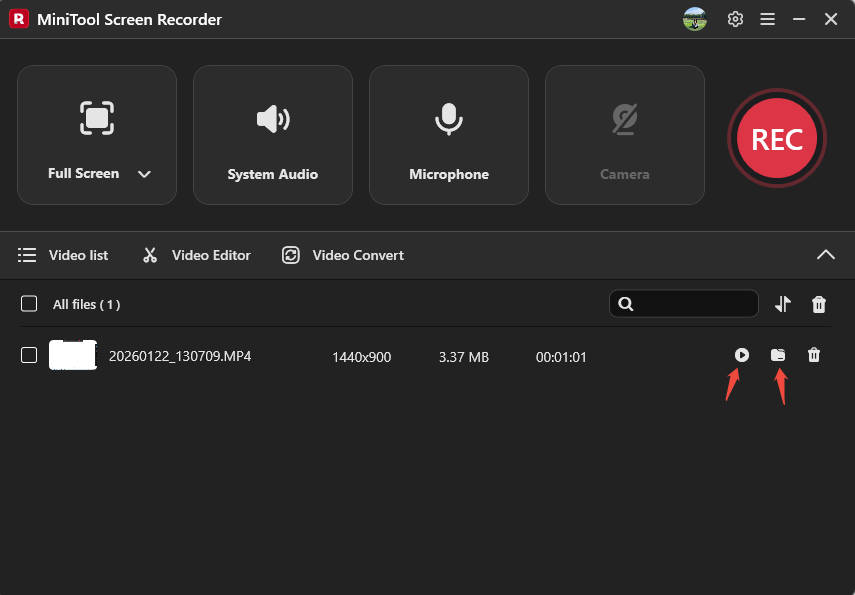The height and width of the screenshot is (595, 855).
Task: Sort the recordings list
Action: (x=783, y=304)
